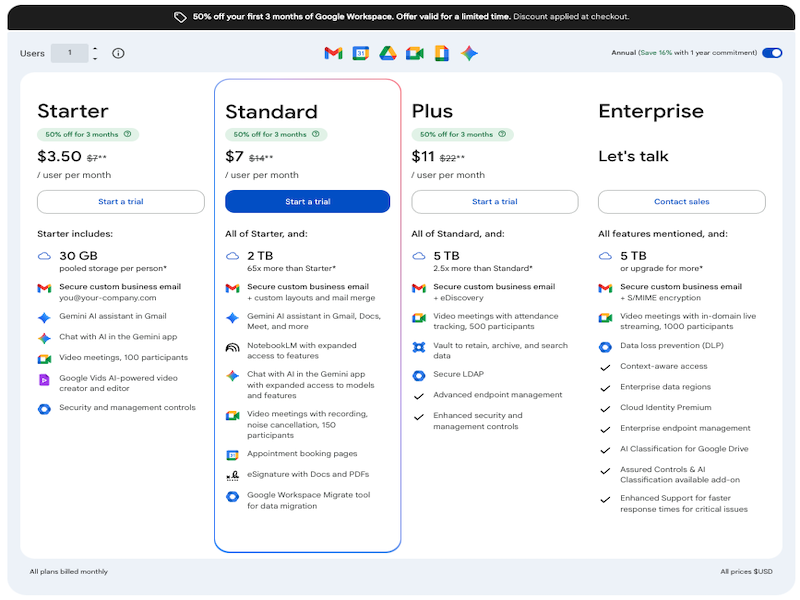Click Contact sales for Enterprise plan
Image resolution: width=800 pixels, height=600 pixels.
pos(682,202)
